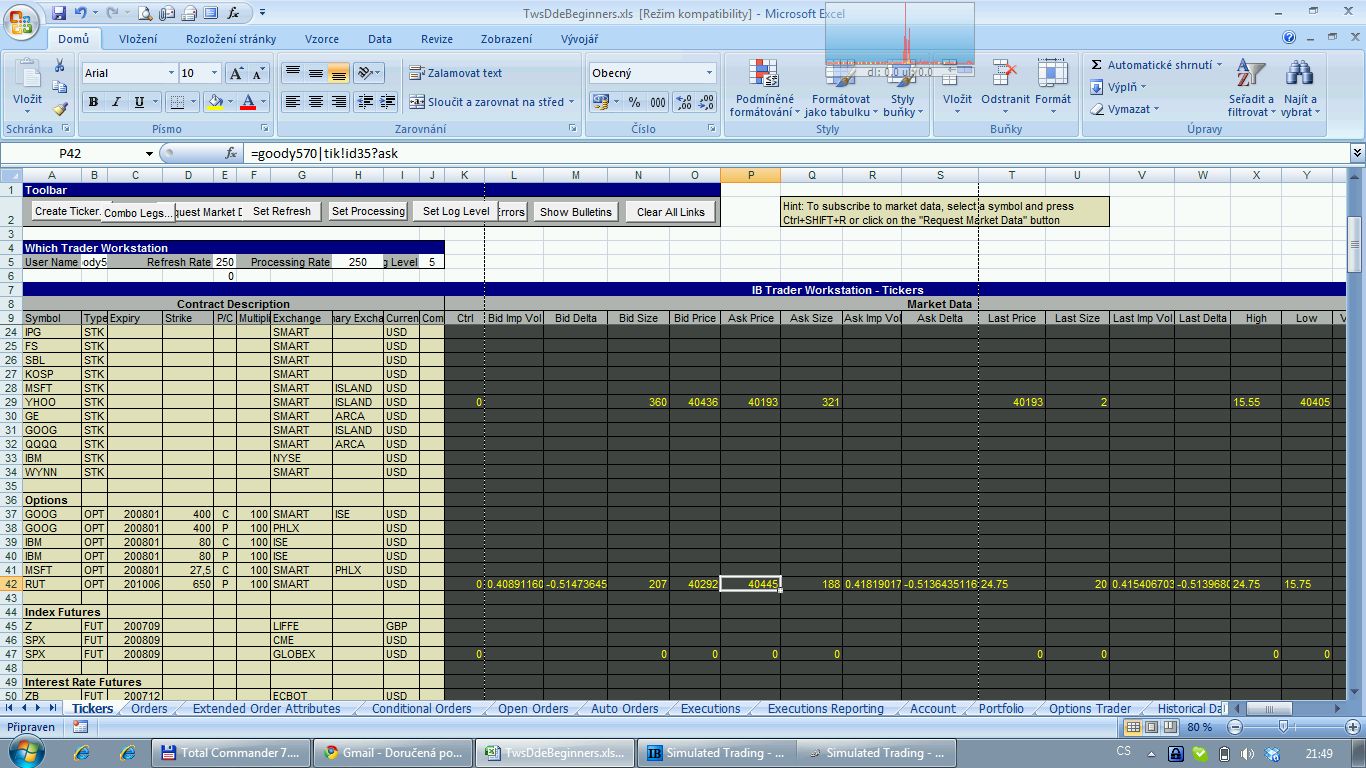Image resolution: width=1366 pixels, height=768 pixels.
Task: Click the Najít a vybrat binoculars icon
Action: tap(1299, 90)
